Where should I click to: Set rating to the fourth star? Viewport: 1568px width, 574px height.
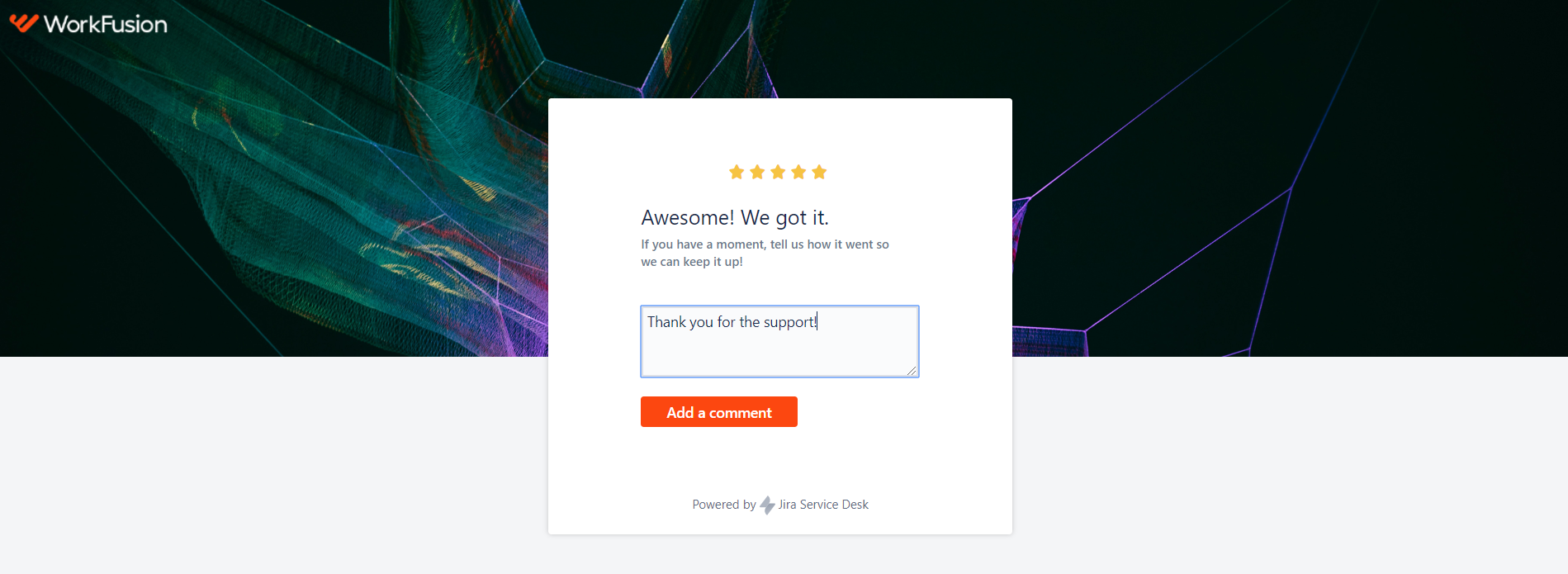[798, 172]
